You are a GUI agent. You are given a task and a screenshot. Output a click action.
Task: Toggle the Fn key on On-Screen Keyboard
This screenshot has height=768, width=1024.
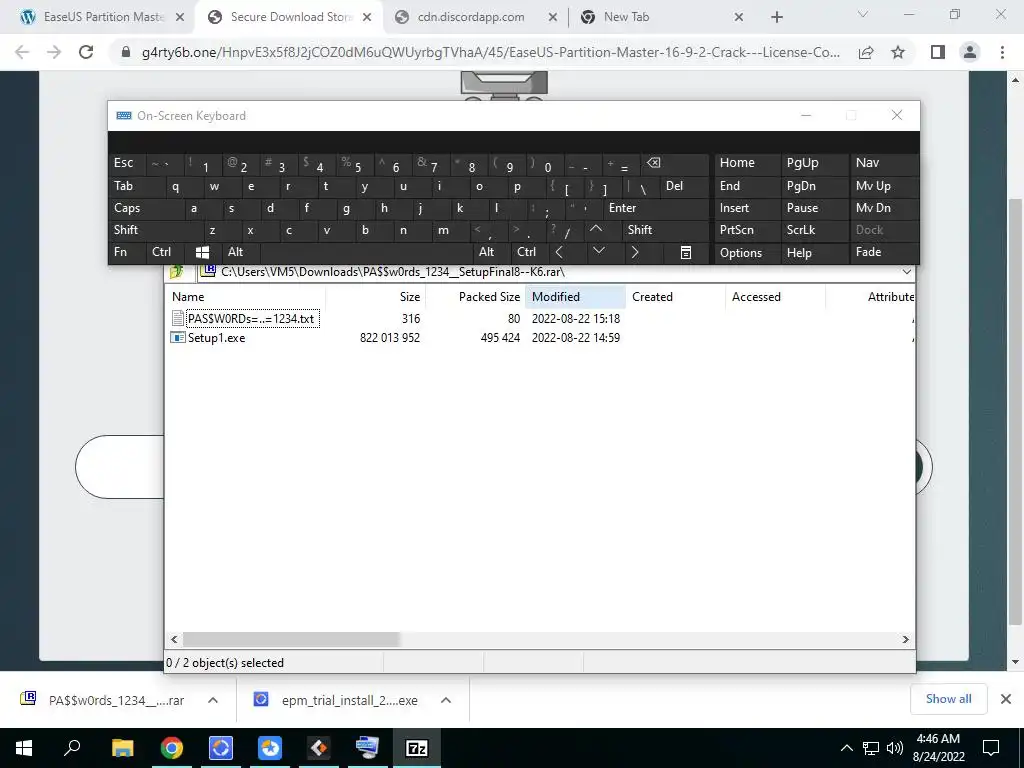click(x=127, y=252)
